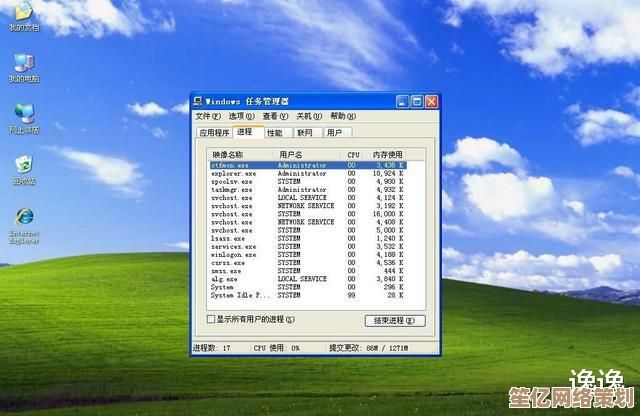Open the My Documents desktop icon

click(x=24, y=16)
